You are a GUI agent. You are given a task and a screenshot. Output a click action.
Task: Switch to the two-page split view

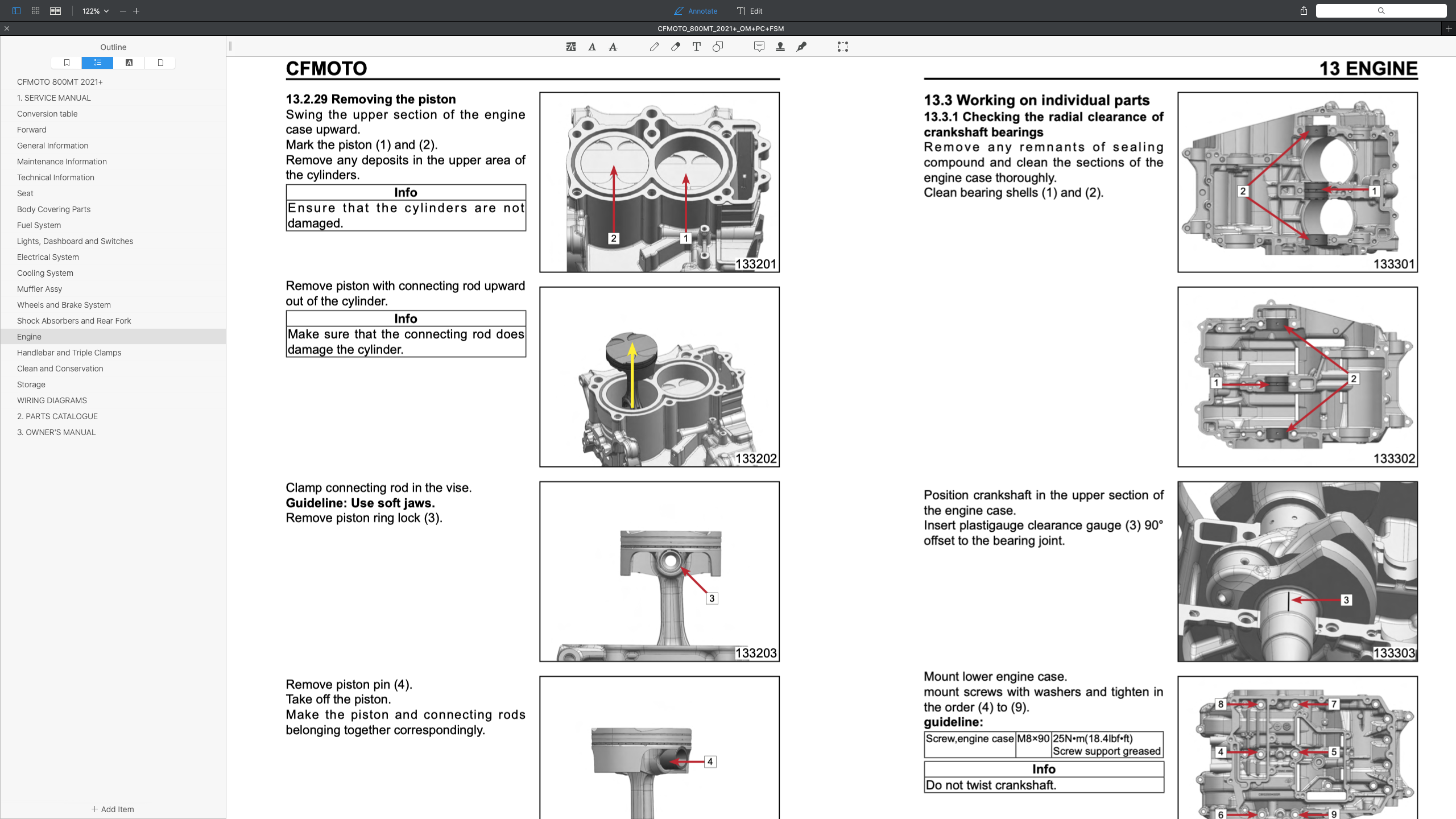point(55,11)
